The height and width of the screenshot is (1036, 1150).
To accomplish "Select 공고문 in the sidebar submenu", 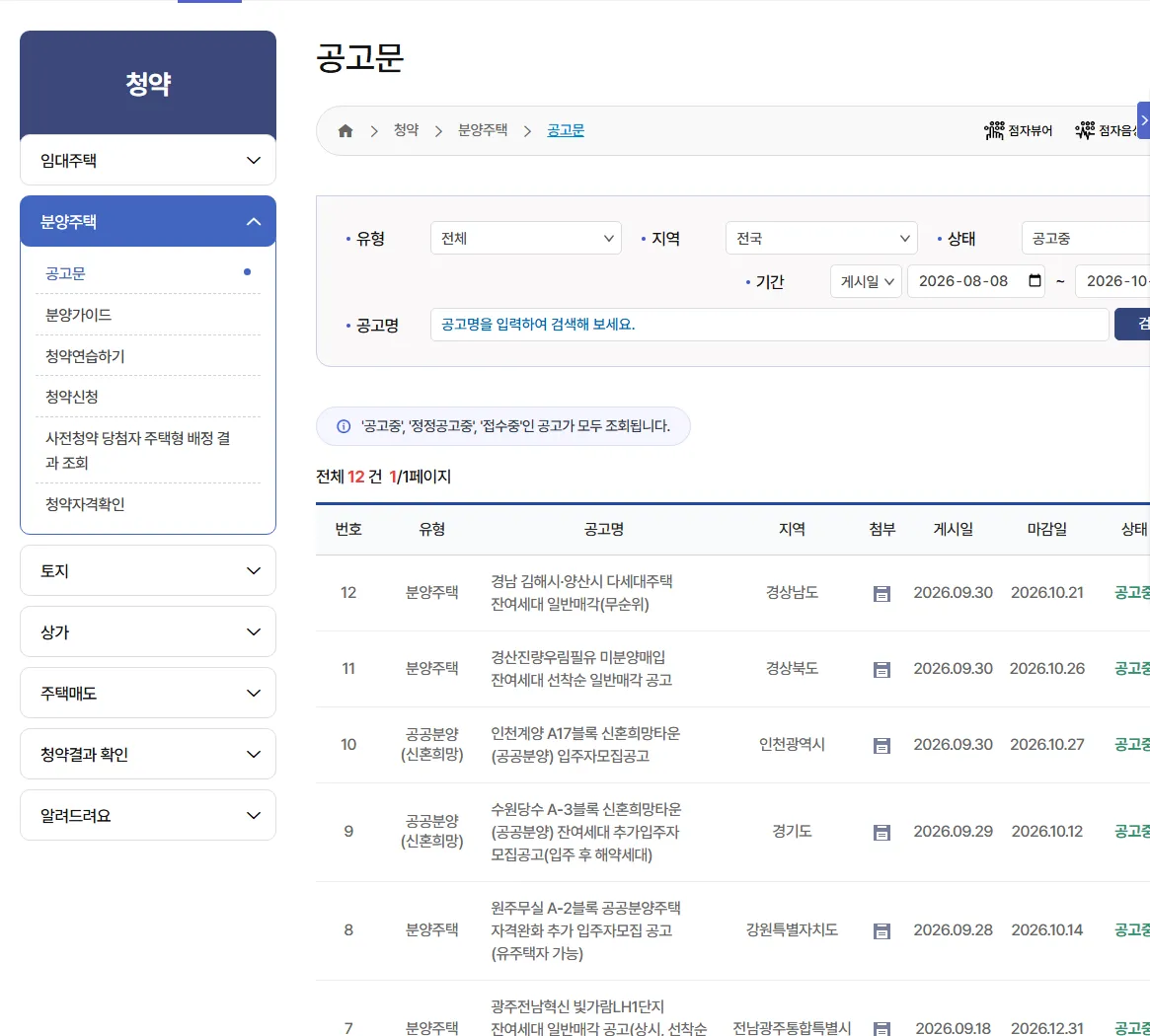I will (x=65, y=273).
